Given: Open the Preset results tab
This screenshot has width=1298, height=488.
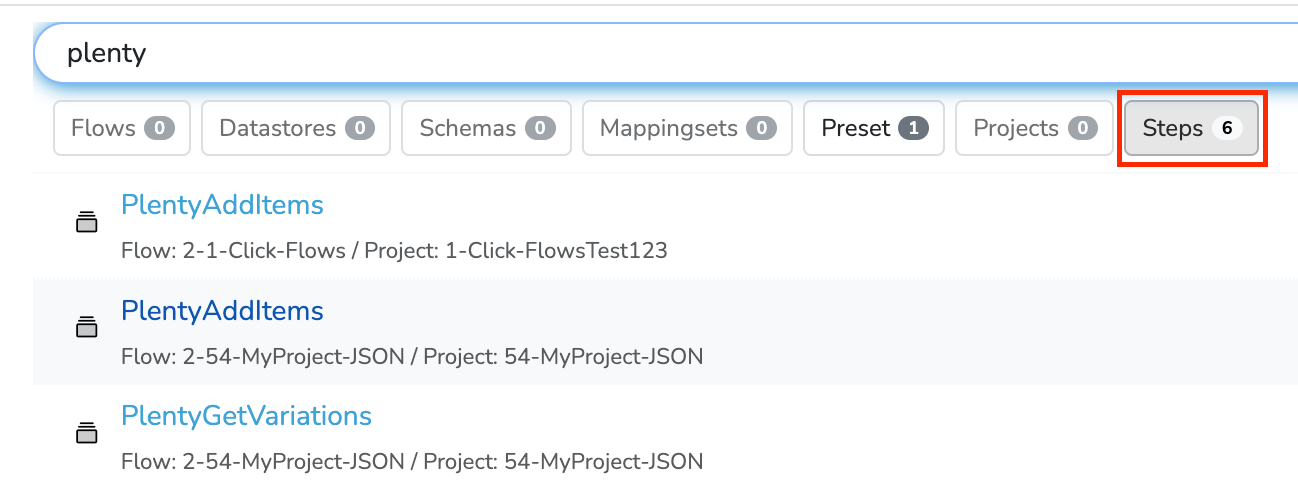Looking at the screenshot, I should point(873,128).
